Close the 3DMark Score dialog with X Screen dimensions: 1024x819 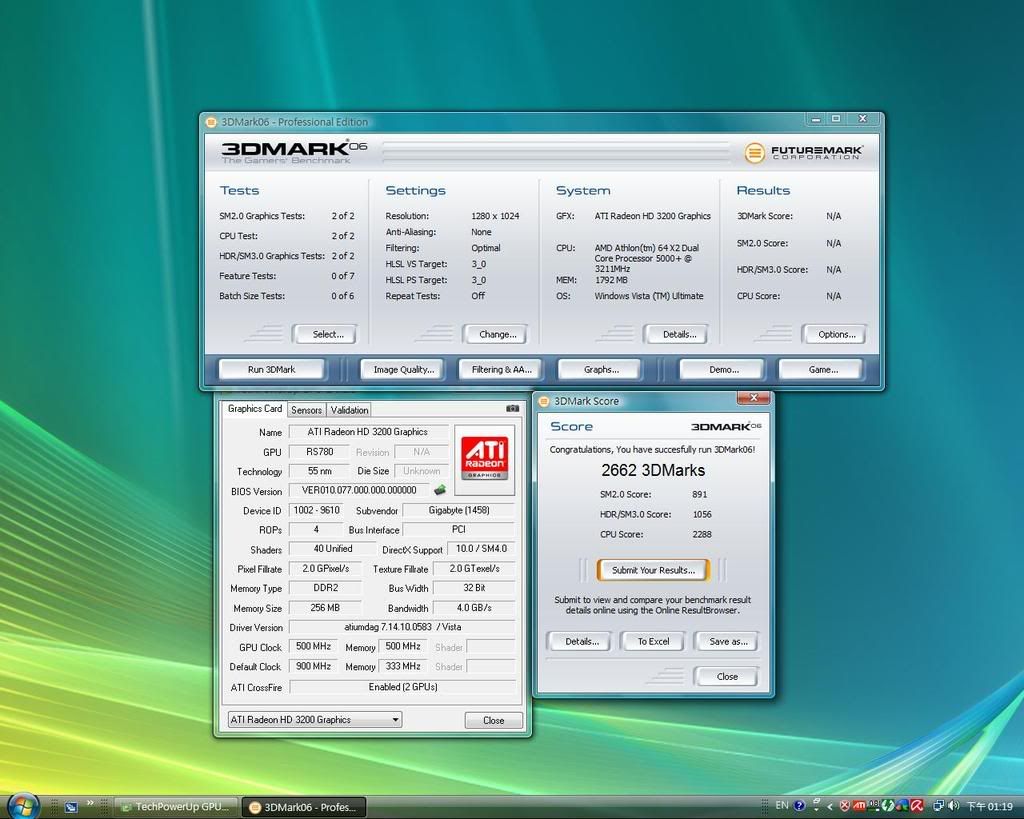(x=753, y=398)
